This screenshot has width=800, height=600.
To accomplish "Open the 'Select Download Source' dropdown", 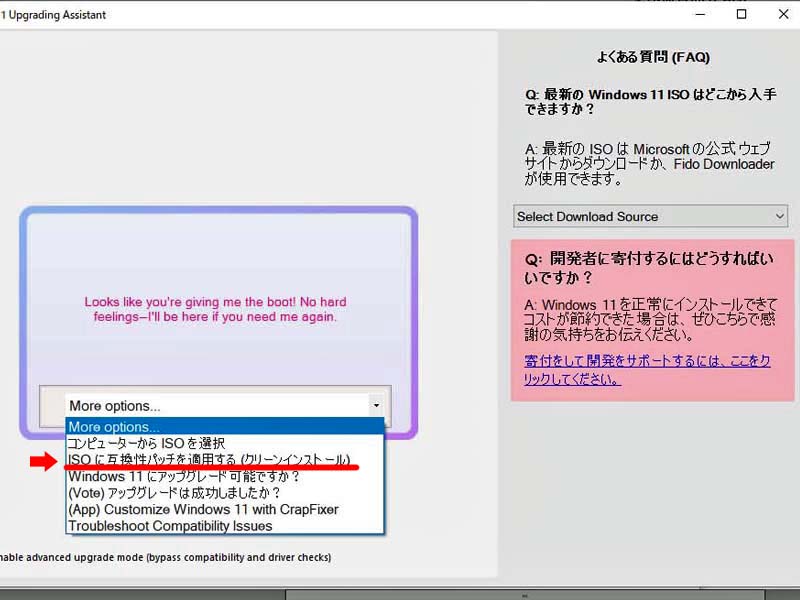I will (x=651, y=216).
